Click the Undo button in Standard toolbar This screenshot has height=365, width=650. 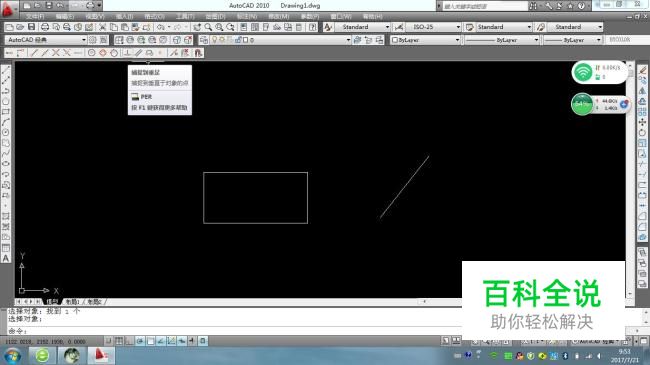(x=160, y=27)
